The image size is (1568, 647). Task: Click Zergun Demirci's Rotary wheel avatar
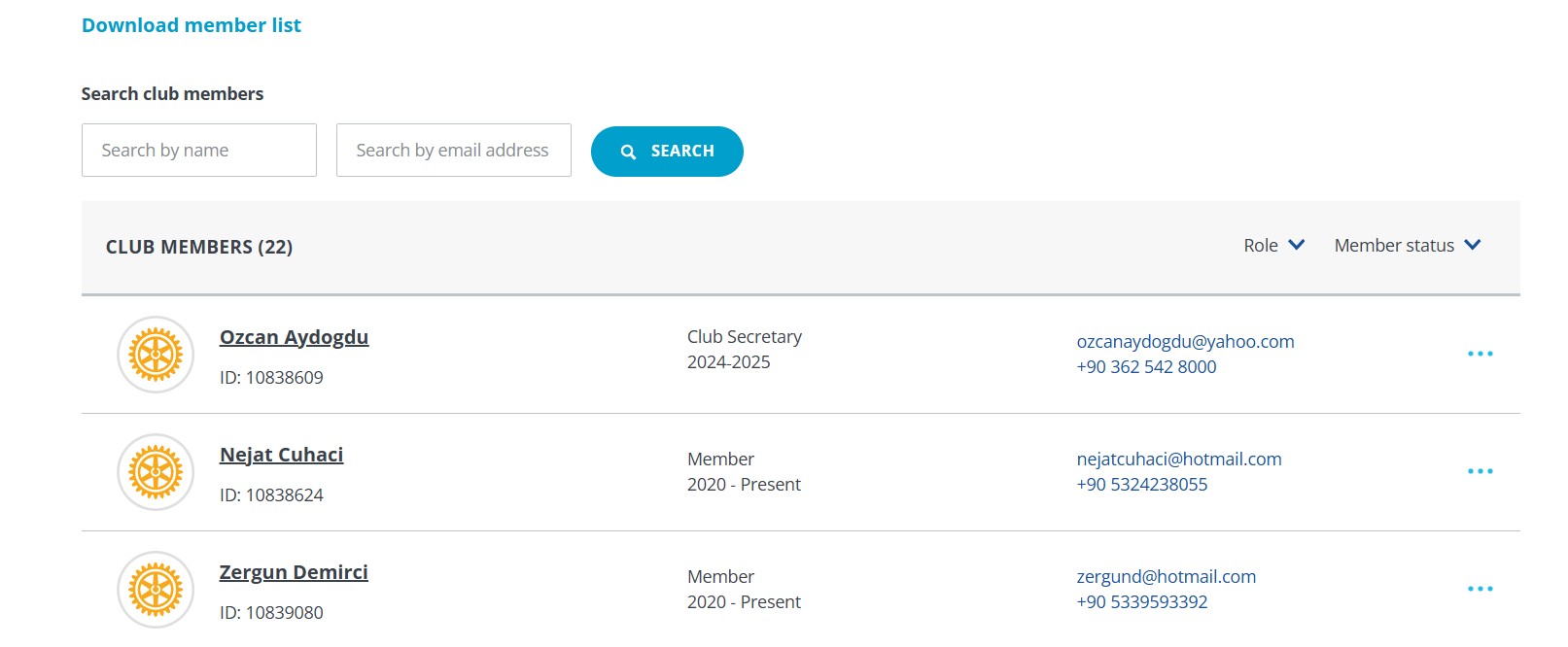click(x=156, y=590)
